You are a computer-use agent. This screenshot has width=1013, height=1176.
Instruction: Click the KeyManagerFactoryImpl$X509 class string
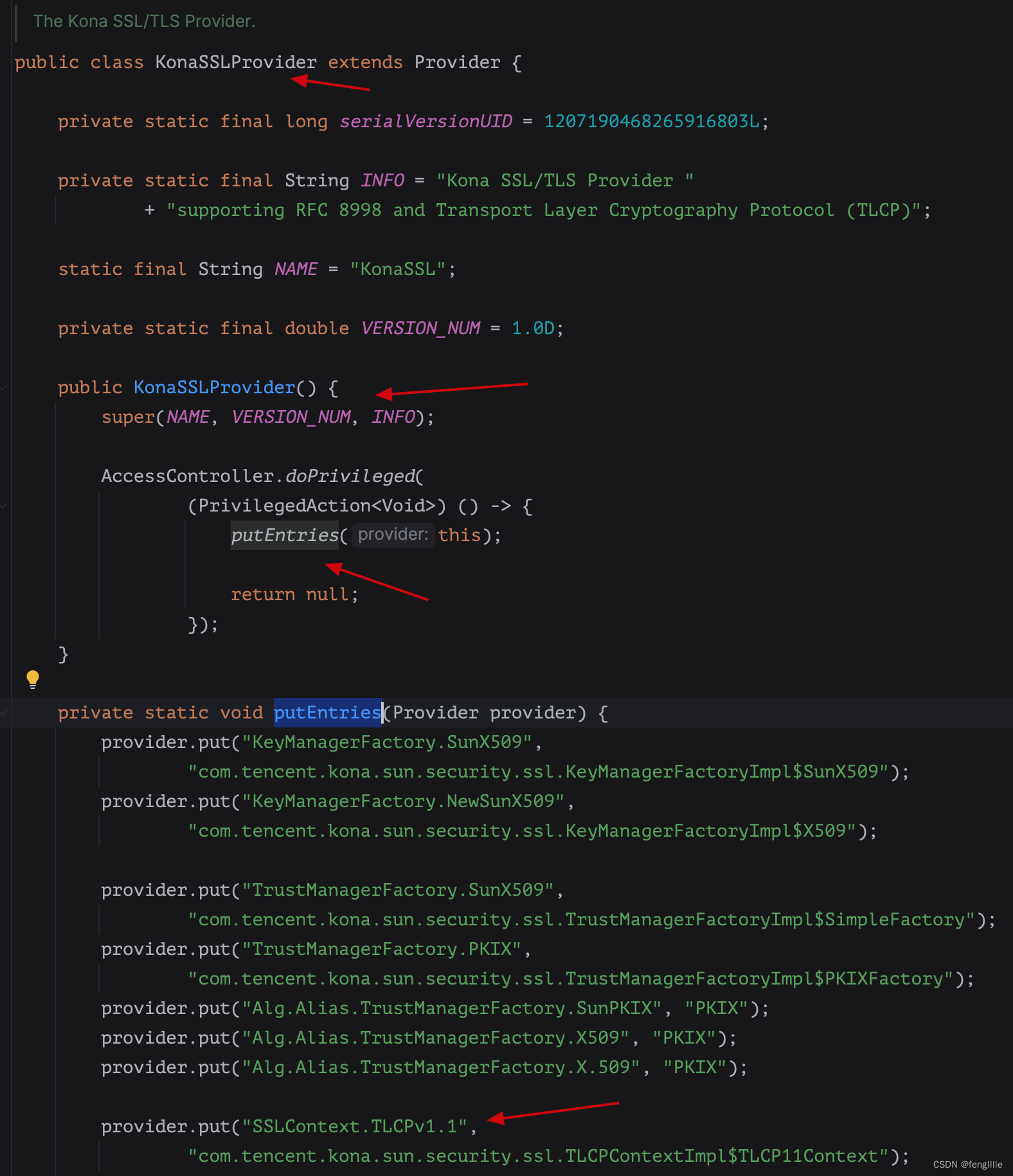click(522, 831)
